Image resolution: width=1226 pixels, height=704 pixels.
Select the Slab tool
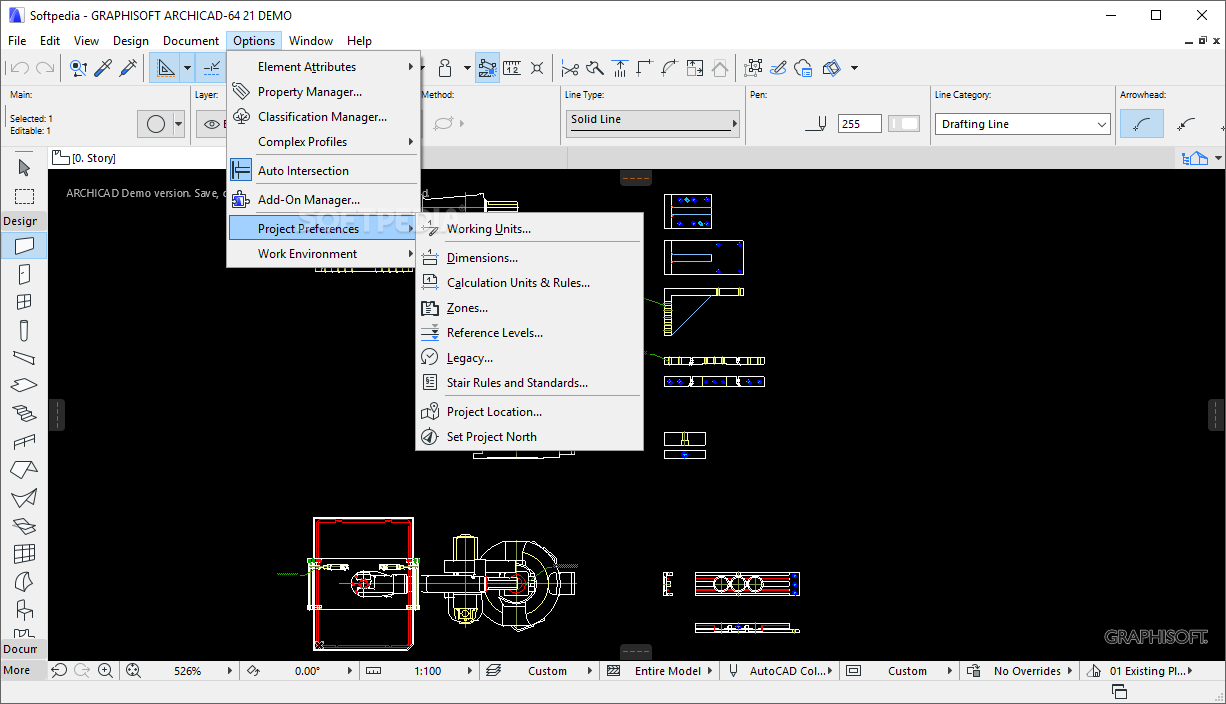[24, 385]
